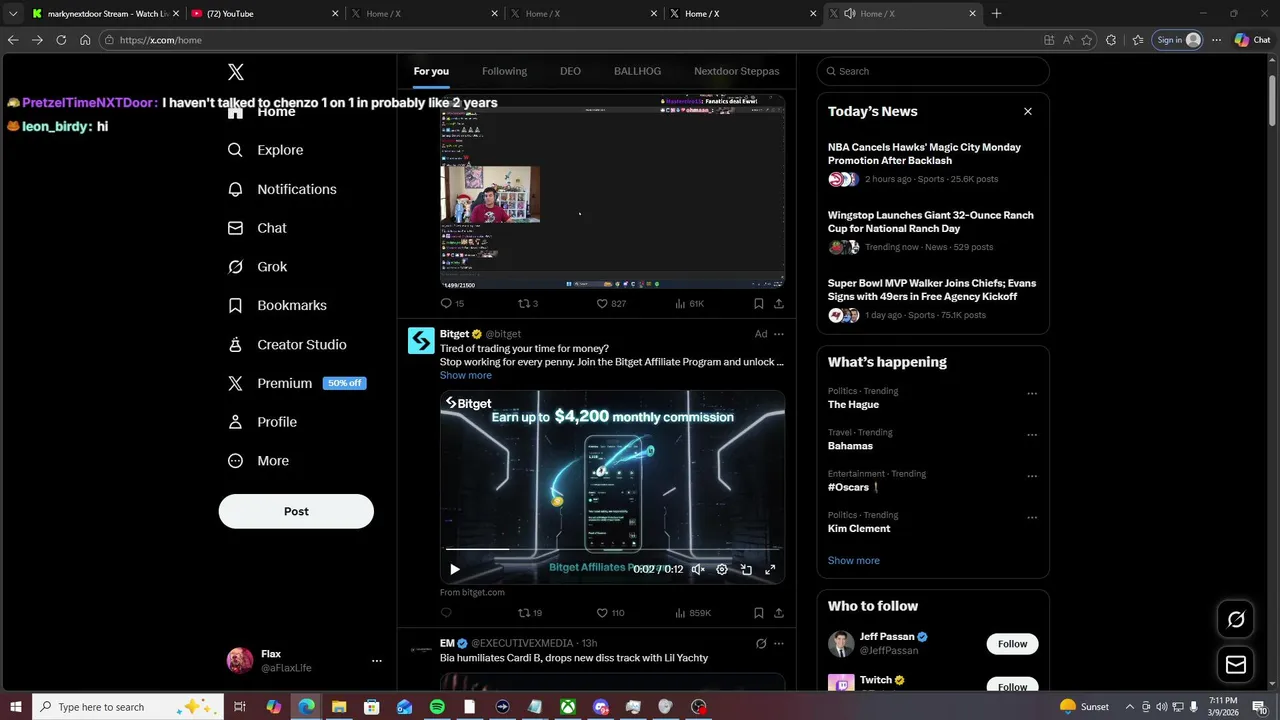Switch to the Following tab
The image size is (1280, 720).
pos(504,71)
